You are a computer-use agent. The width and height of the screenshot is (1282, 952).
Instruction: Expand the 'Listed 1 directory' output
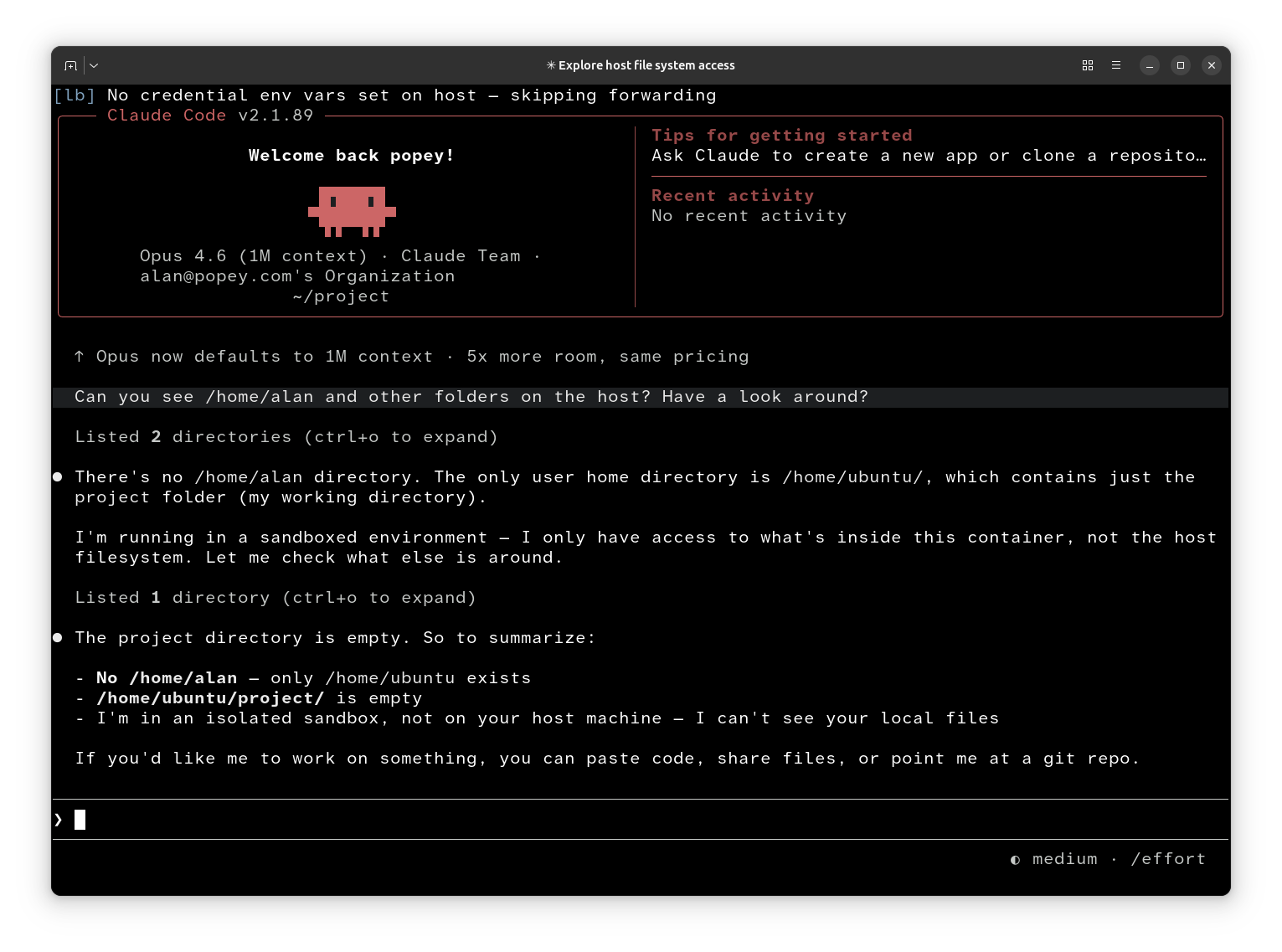[275, 598]
